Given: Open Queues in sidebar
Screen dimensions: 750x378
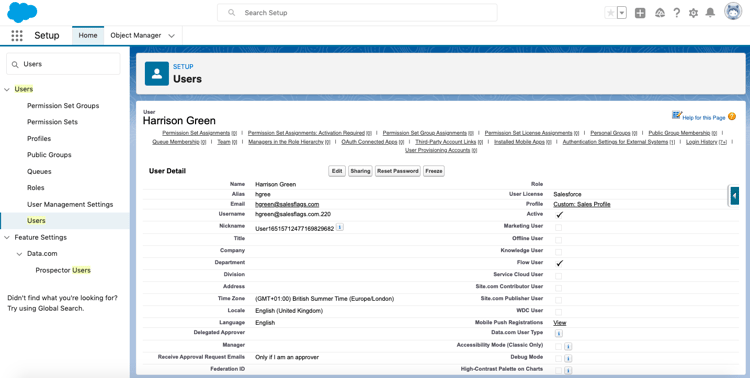Looking at the screenshot, I should click(x=39, y=171).
